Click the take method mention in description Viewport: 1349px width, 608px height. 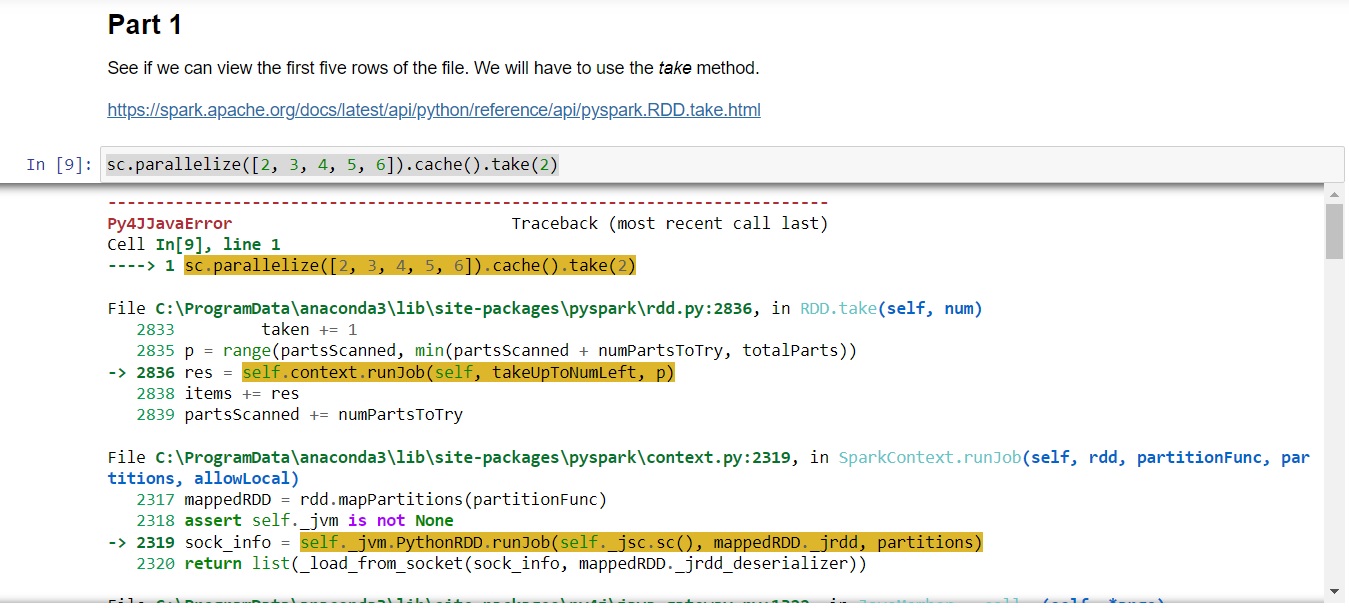(x=675, y=67)
